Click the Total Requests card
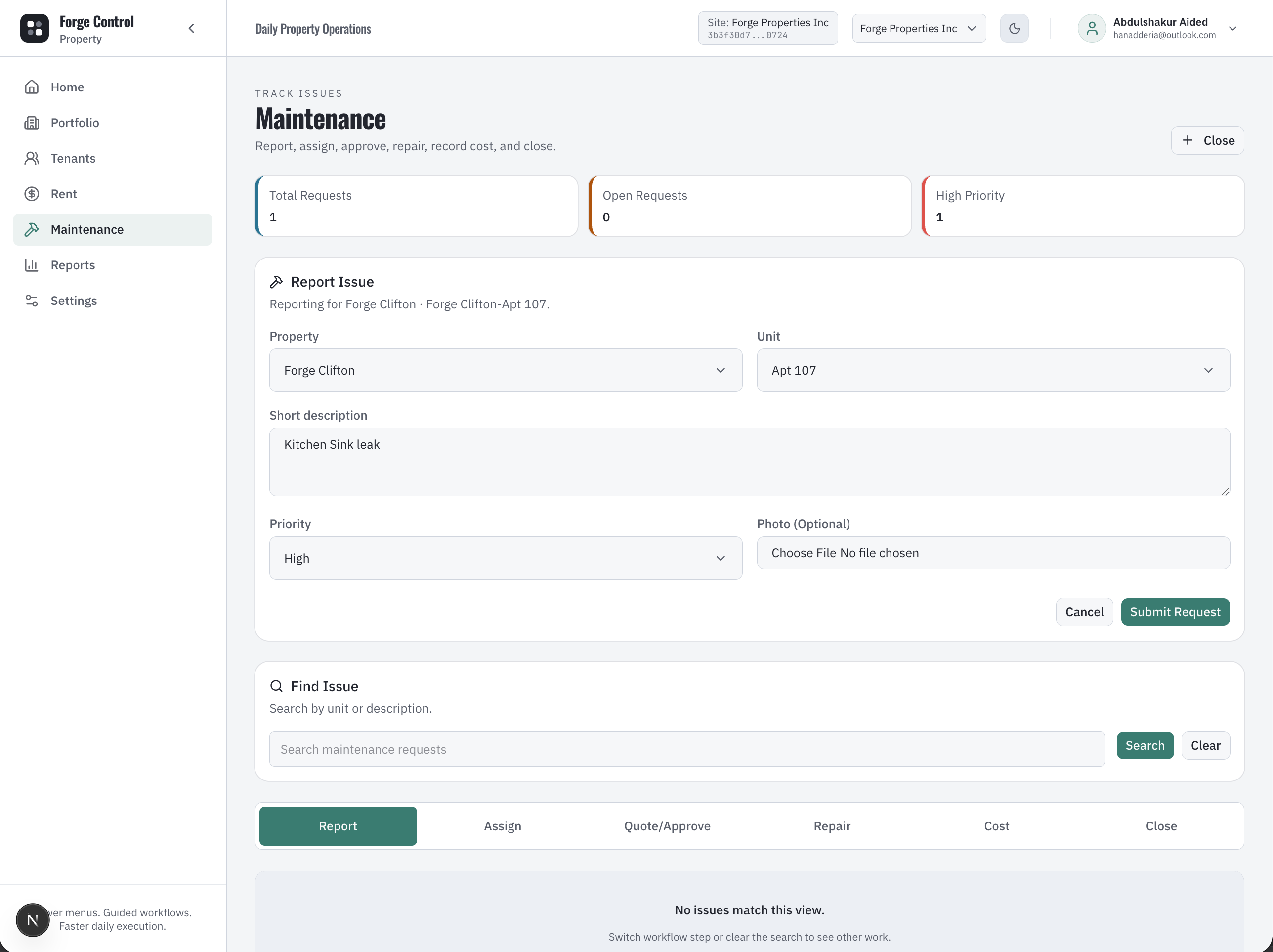 [x=417, y=206]
